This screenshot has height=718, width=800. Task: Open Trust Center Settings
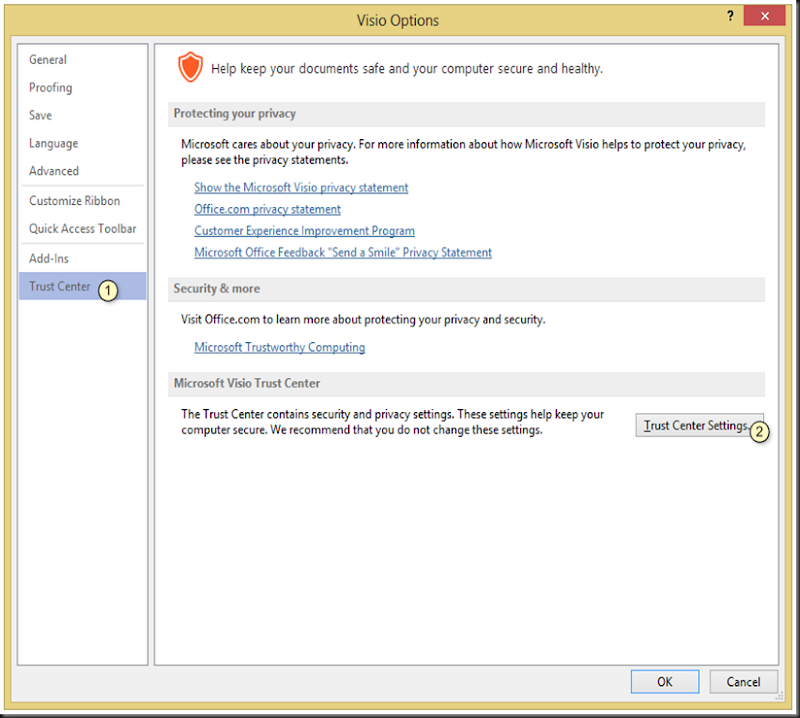(695, 426)
